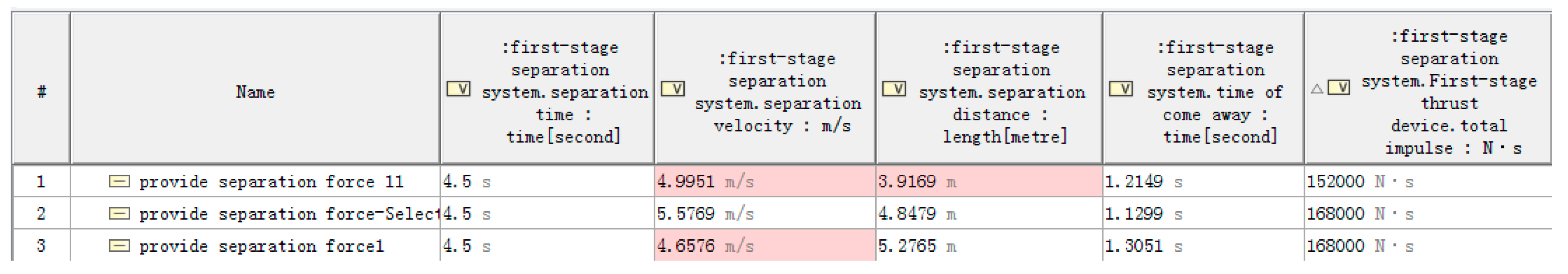Sort by the Name column header
The width and height of the screenshot is (1568, 274).
coord(255,92)
